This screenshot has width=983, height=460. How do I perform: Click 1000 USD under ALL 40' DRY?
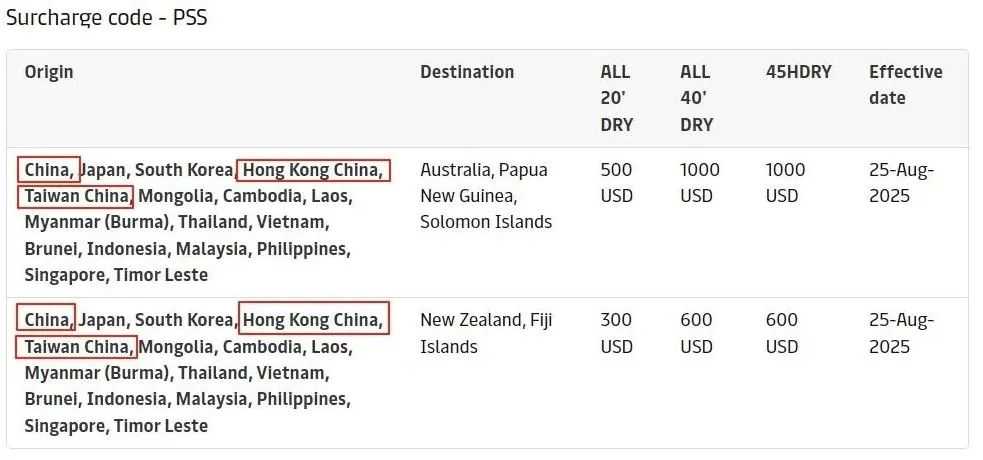(x=699, y=183)
